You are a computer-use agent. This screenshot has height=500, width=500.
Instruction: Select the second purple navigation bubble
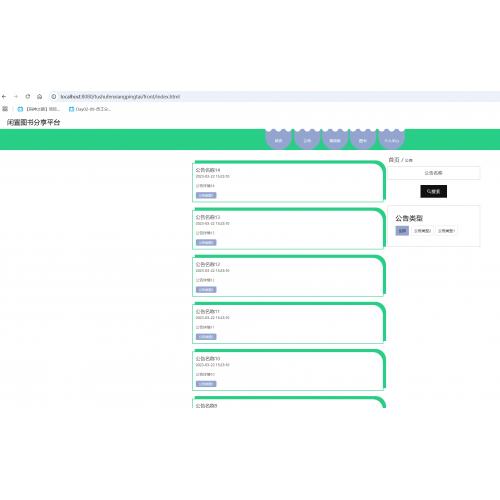307,140
